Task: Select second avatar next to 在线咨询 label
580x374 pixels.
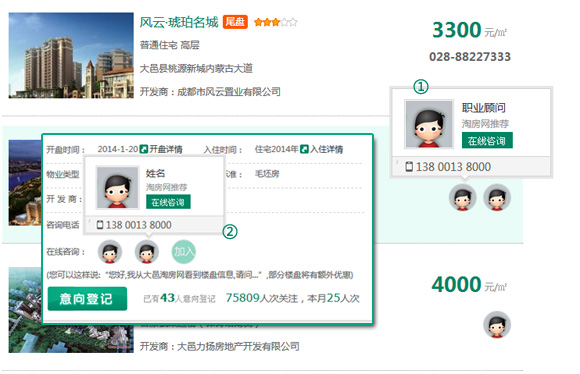Action: (x=147, y=252)
